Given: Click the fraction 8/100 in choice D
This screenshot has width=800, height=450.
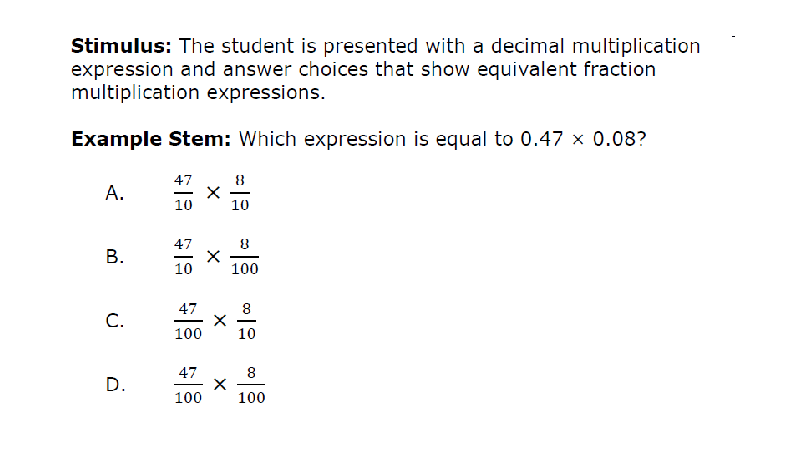Looking at the screenshot, I should coord(251,385).
